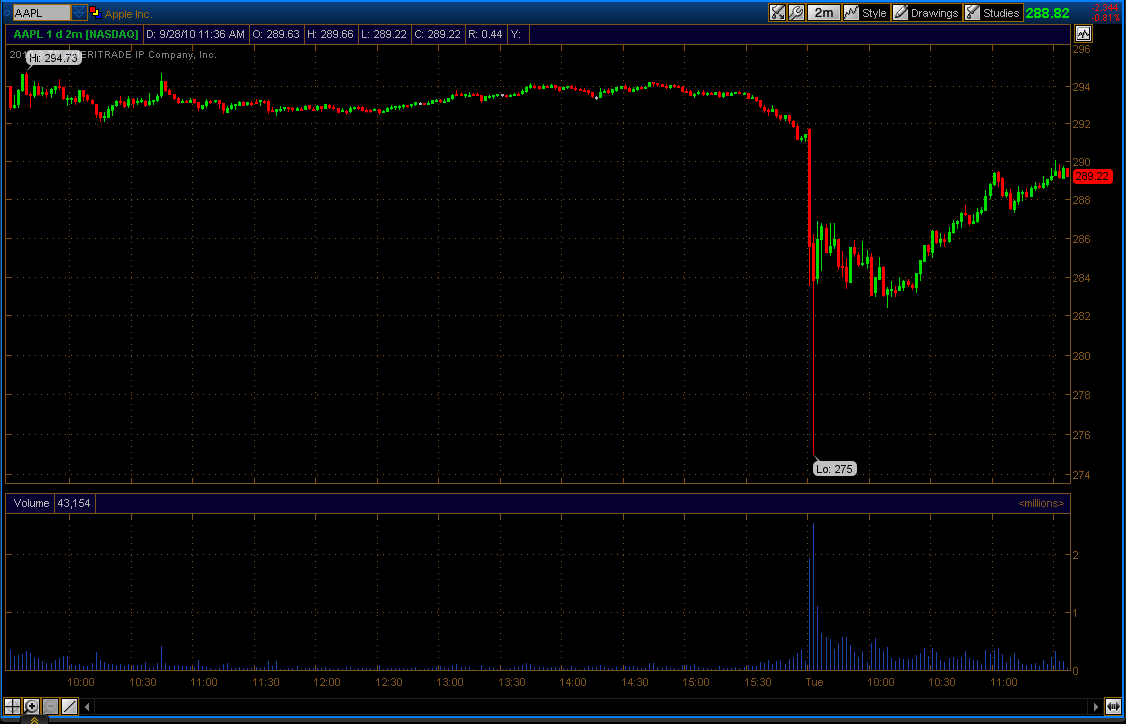Click the small circle left of symbol field
The image size is (1126, 724).
tap(6, 12)
